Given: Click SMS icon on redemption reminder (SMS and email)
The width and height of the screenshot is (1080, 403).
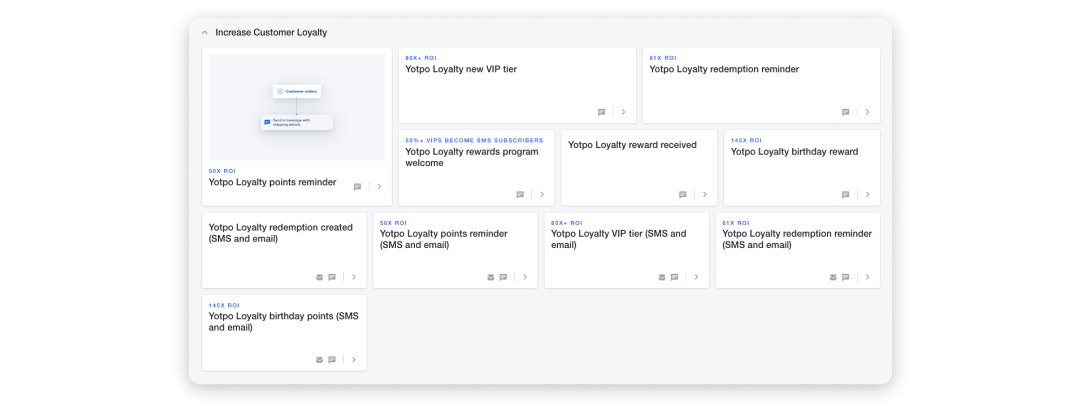Looking at the screenshot, I should 845,277.
